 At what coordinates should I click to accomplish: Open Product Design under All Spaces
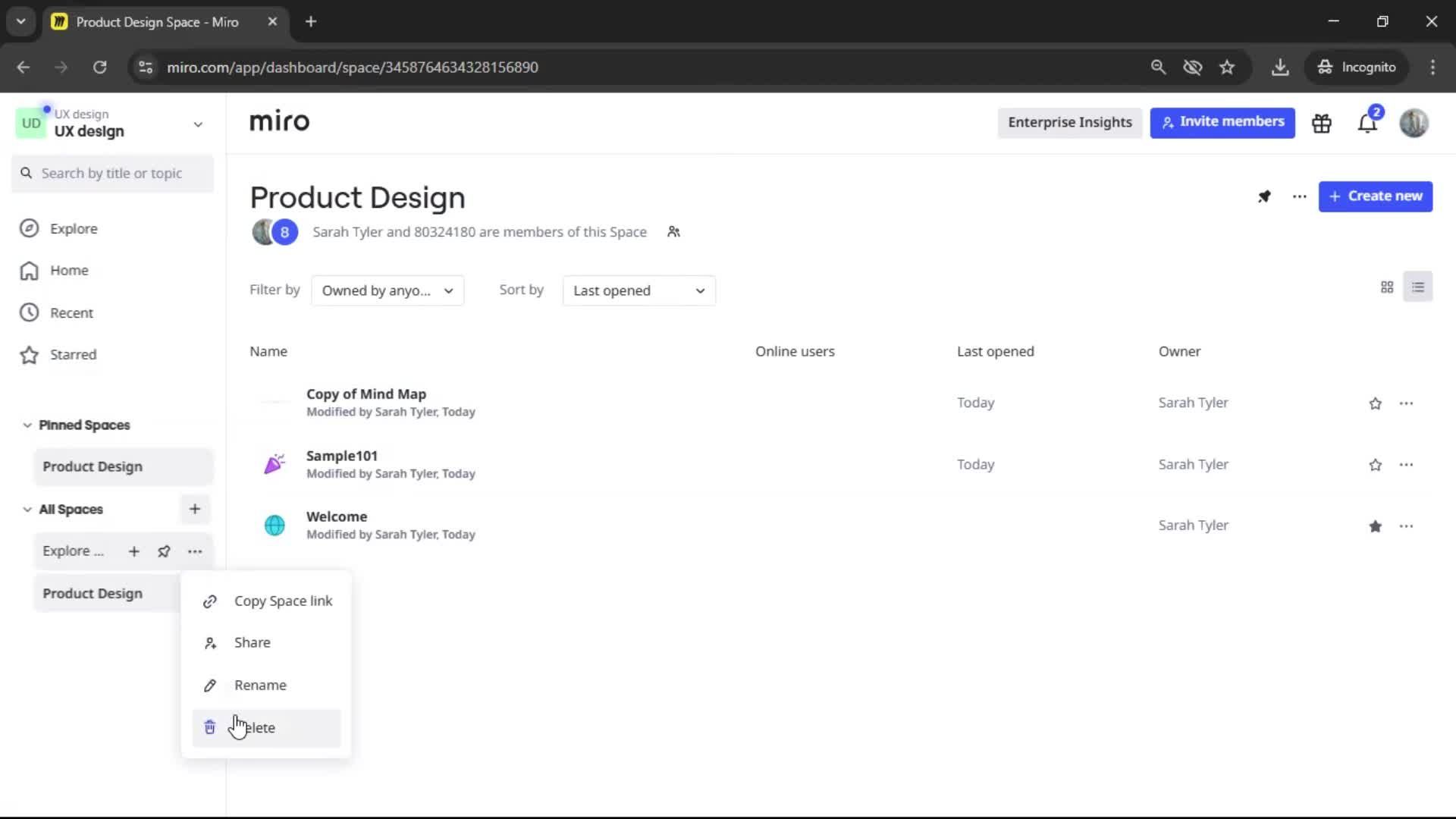[x=106, y=594]
